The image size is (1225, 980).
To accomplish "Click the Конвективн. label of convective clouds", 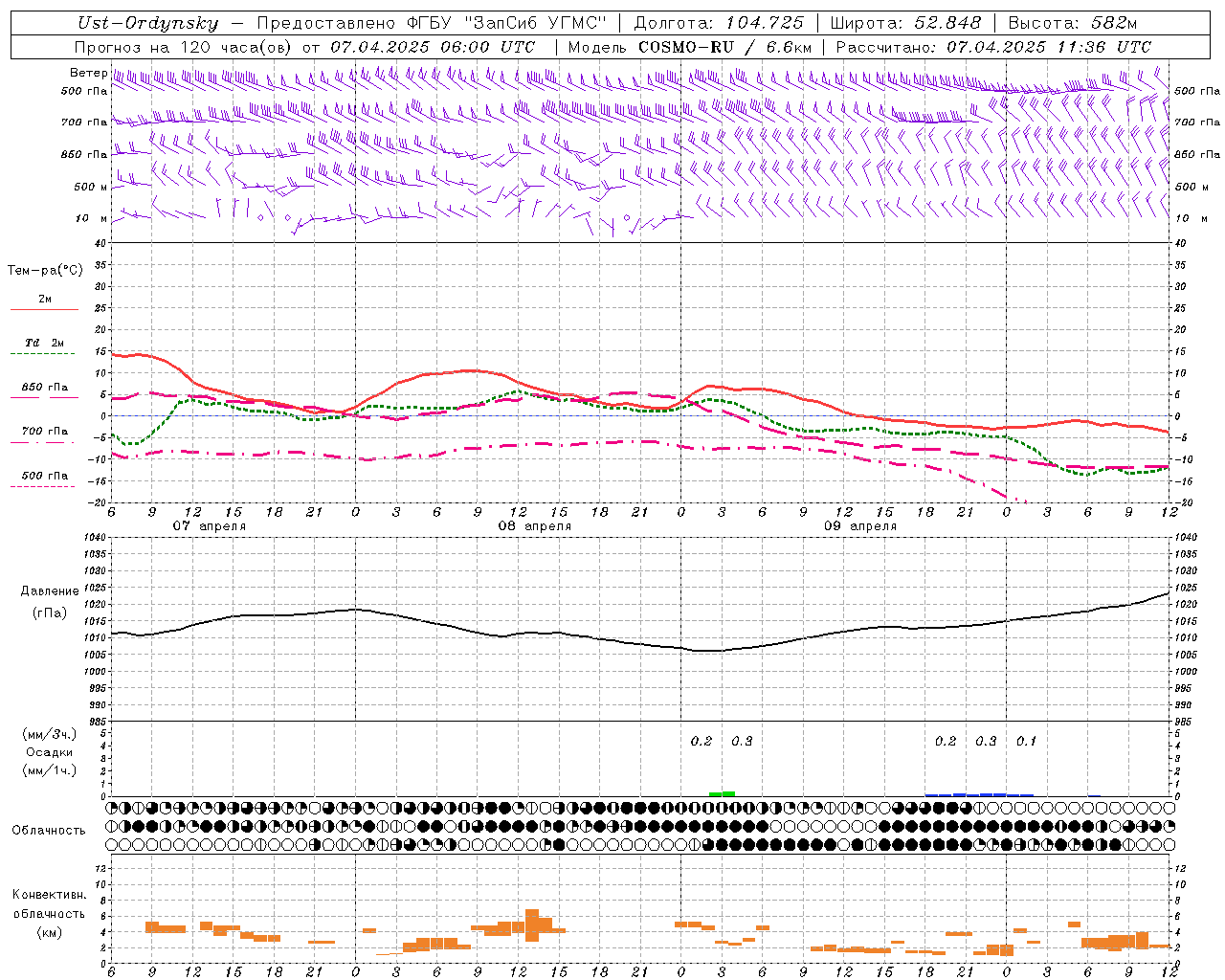I will pyautogui.click(x=49, y=895).
